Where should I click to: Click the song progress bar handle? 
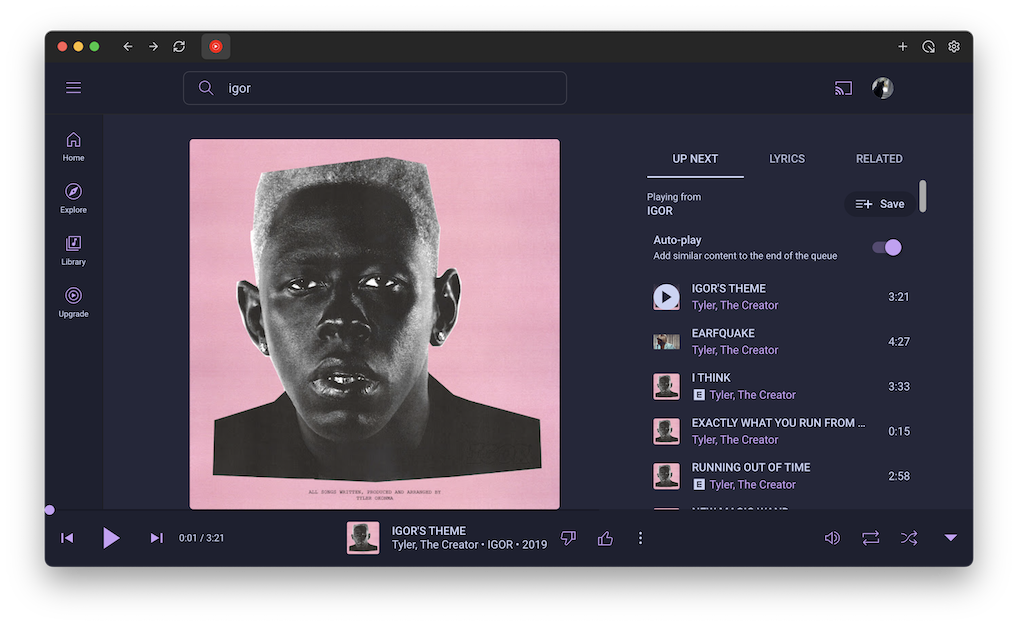click(49, 510)
